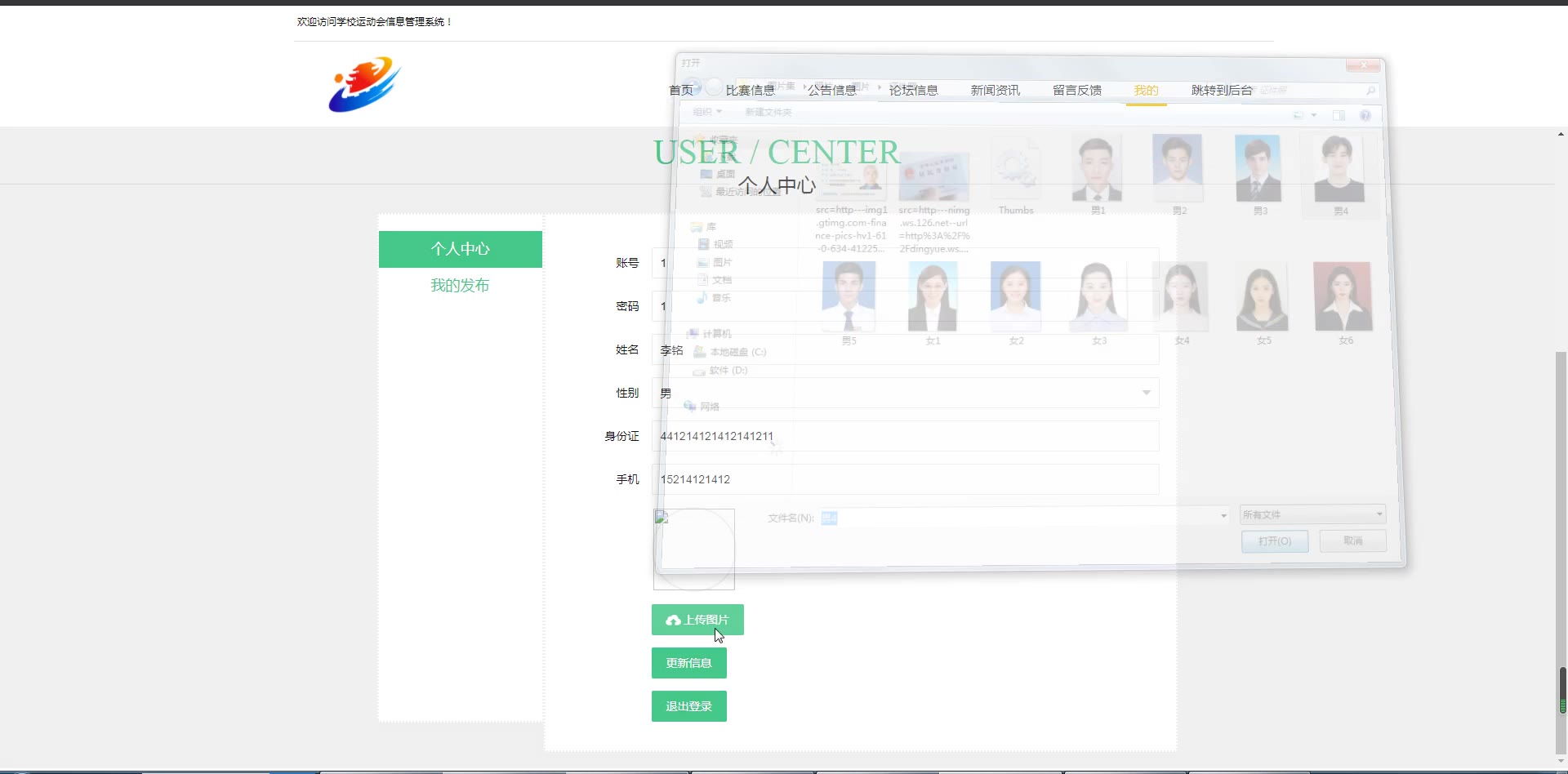1568x774 pixels.
Task: Select the 我的 navigation tab
Action: click(x=1147, y=90)
